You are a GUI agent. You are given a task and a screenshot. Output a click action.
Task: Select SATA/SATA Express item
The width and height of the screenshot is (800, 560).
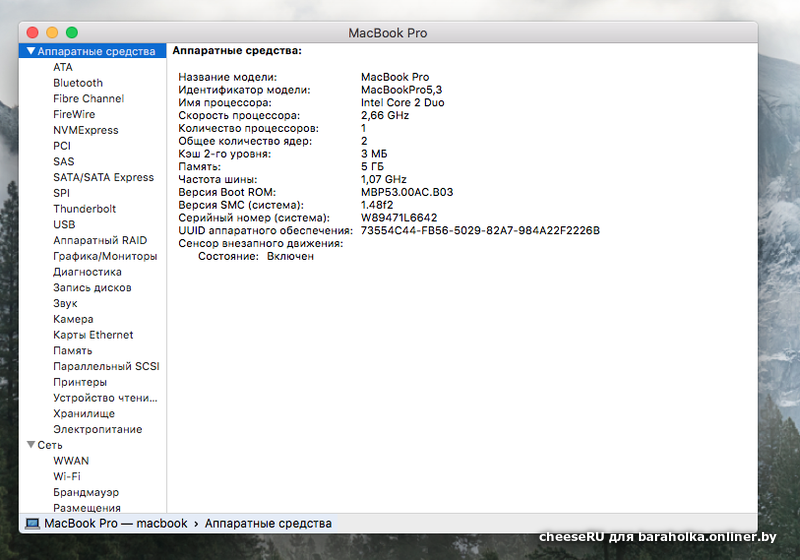[104, 177]
